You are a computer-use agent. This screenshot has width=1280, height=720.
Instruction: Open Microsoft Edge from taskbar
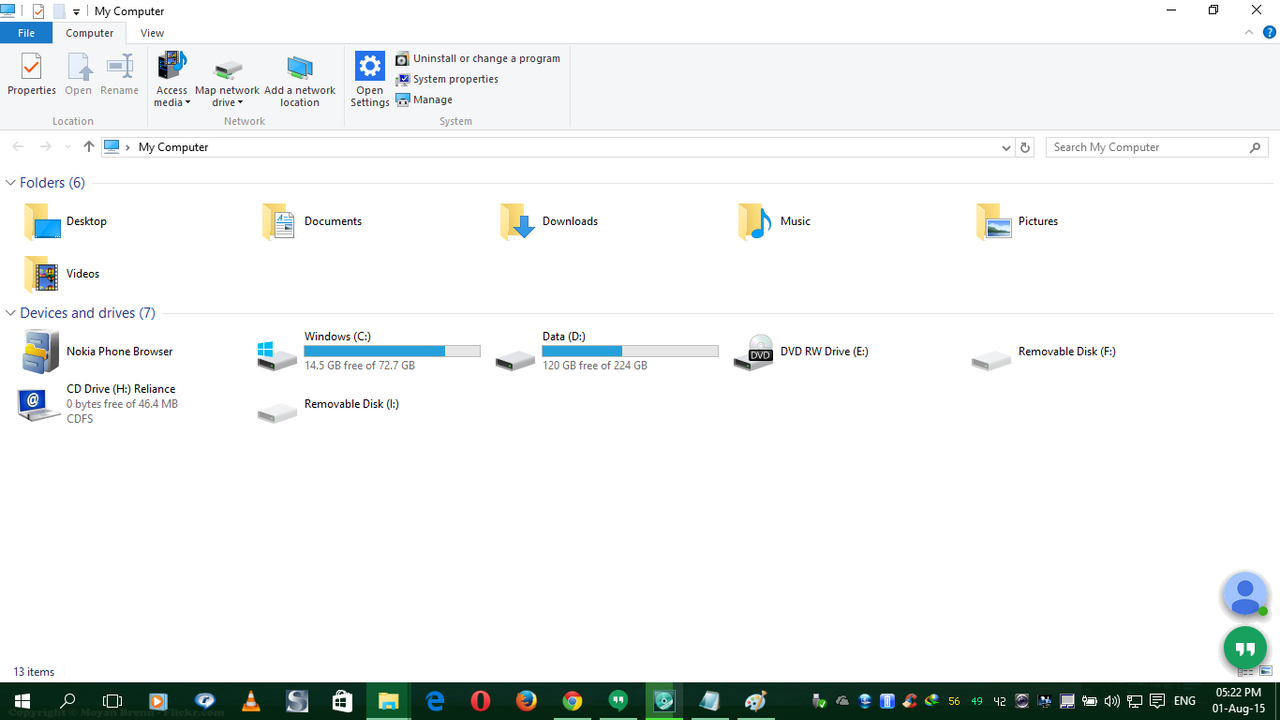pos(435,701)
